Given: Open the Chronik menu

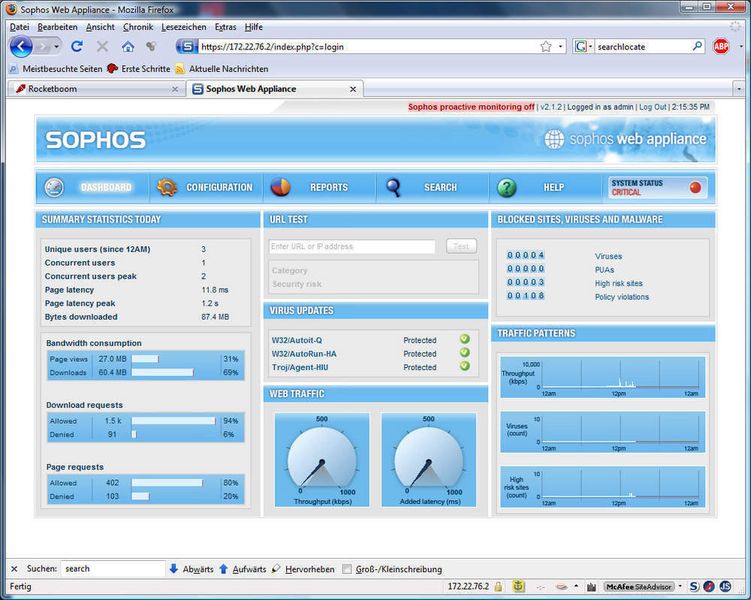Looking at the screenshot, I should pyautogui.click(x=138, y=27).
